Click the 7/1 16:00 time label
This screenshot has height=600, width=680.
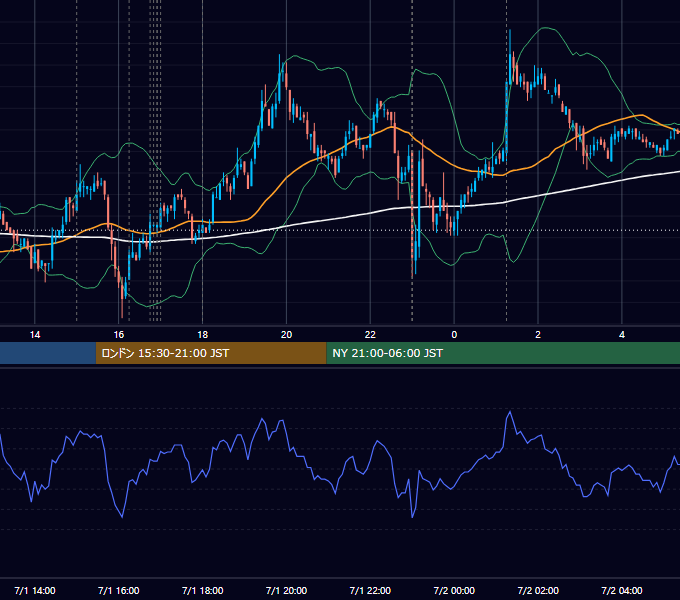click(x=118, y=590)
